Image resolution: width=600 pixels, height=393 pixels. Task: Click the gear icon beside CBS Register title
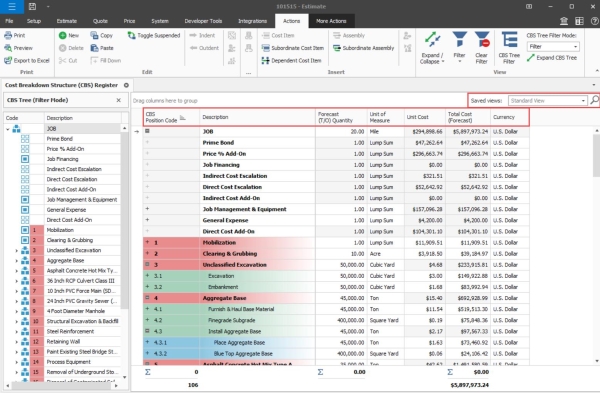pos(126,85)
